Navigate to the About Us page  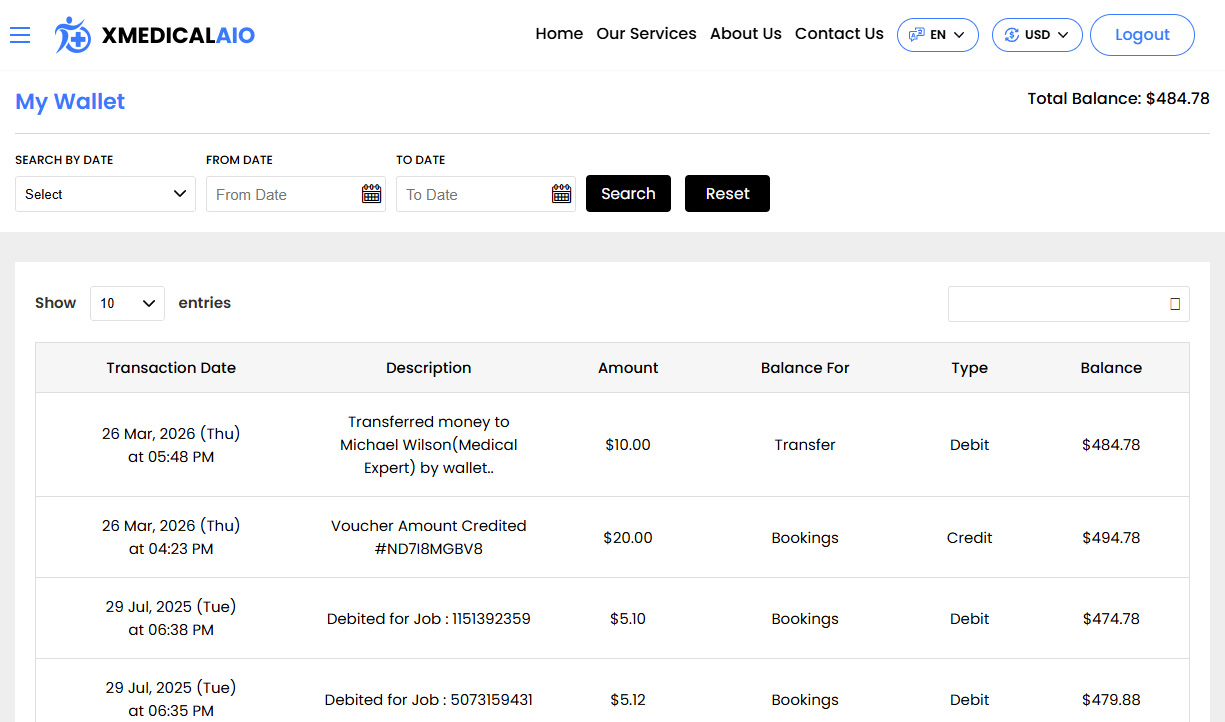[745, 34]
